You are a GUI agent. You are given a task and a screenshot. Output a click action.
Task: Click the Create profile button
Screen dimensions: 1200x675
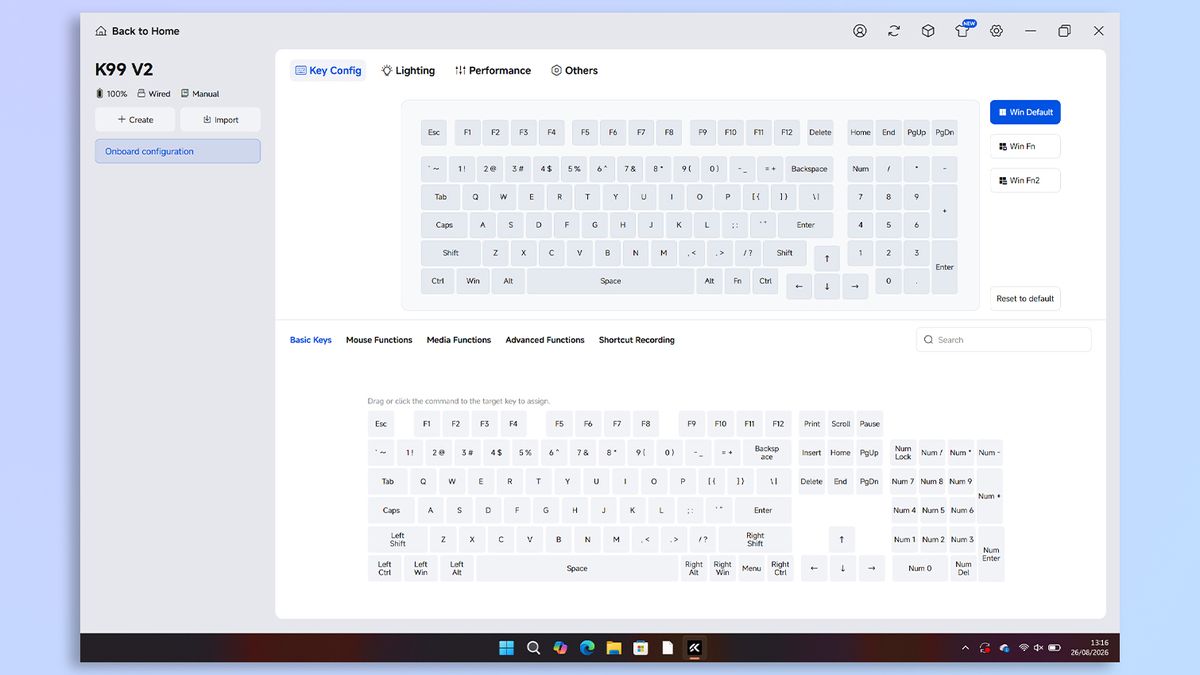[x=135, y=120]
